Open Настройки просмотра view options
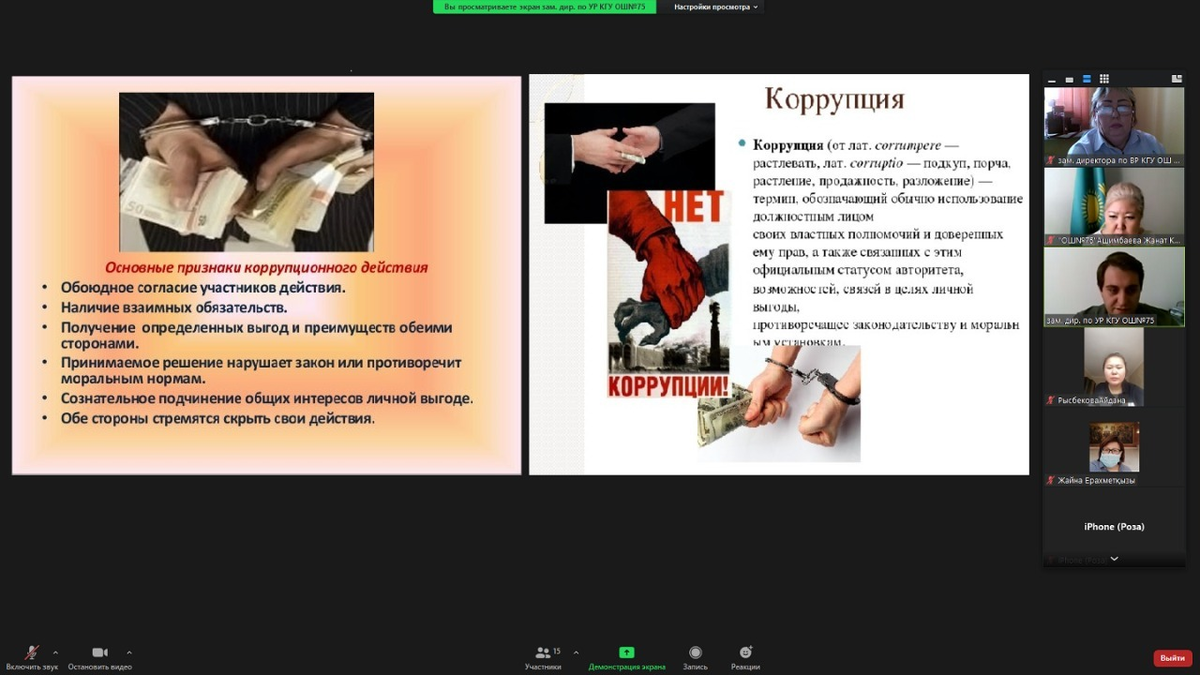This screenshot has width=1200, height=675. (716, 7)
